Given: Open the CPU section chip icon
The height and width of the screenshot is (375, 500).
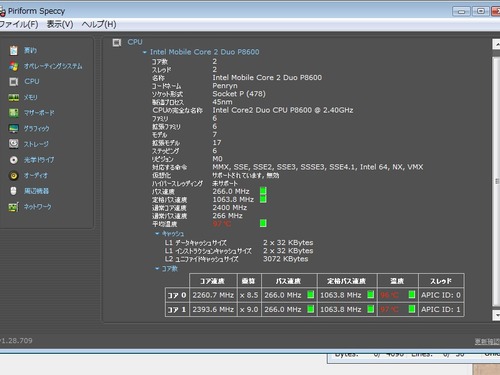Looking at the screenshot, I should 14,82.
